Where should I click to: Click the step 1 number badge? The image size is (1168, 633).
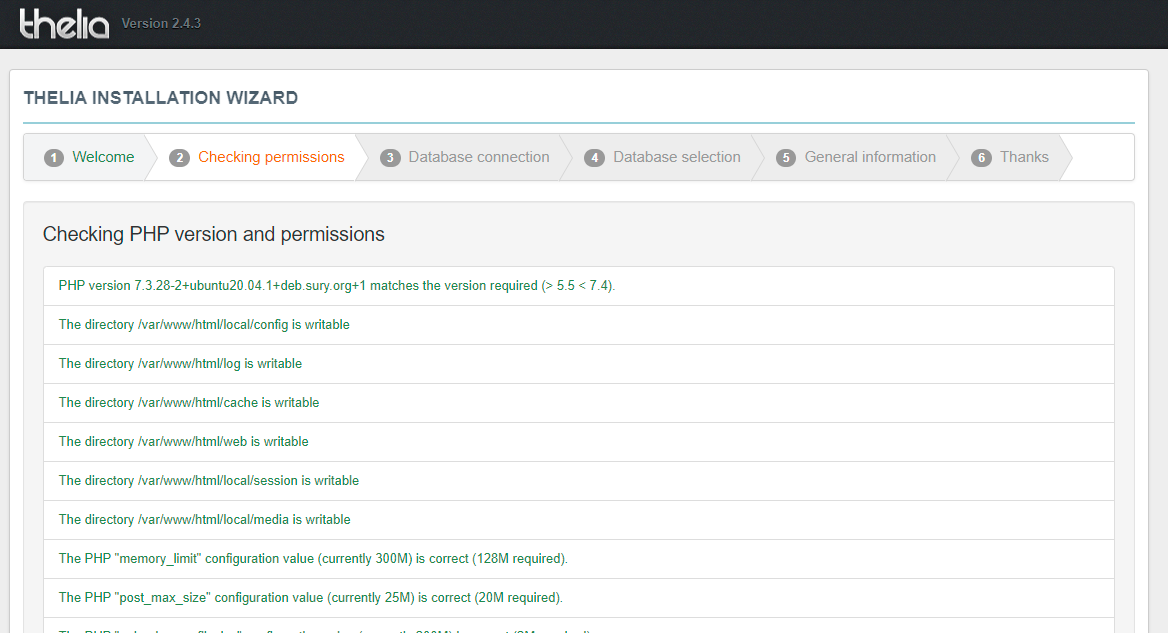pos(54,158)
